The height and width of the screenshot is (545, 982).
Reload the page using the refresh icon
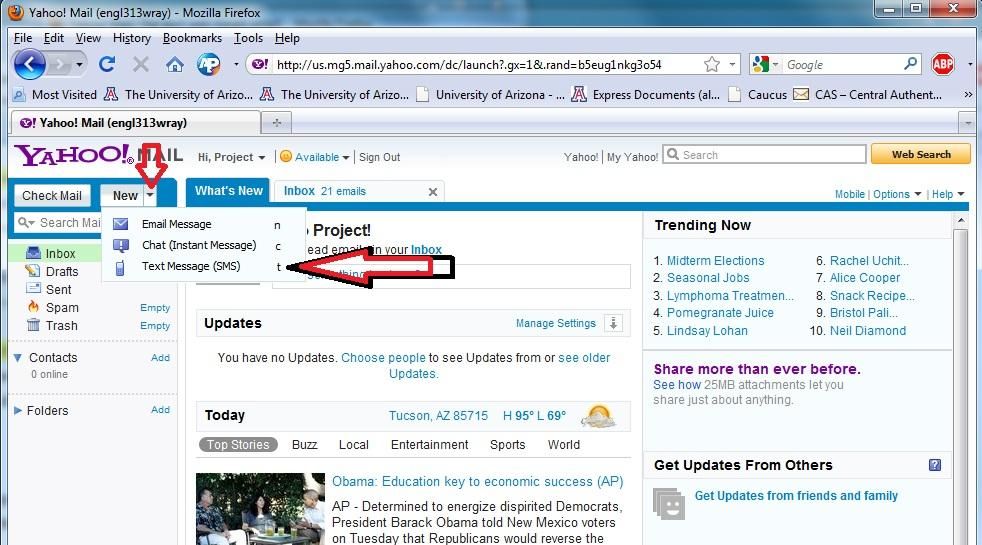[107, 64]
